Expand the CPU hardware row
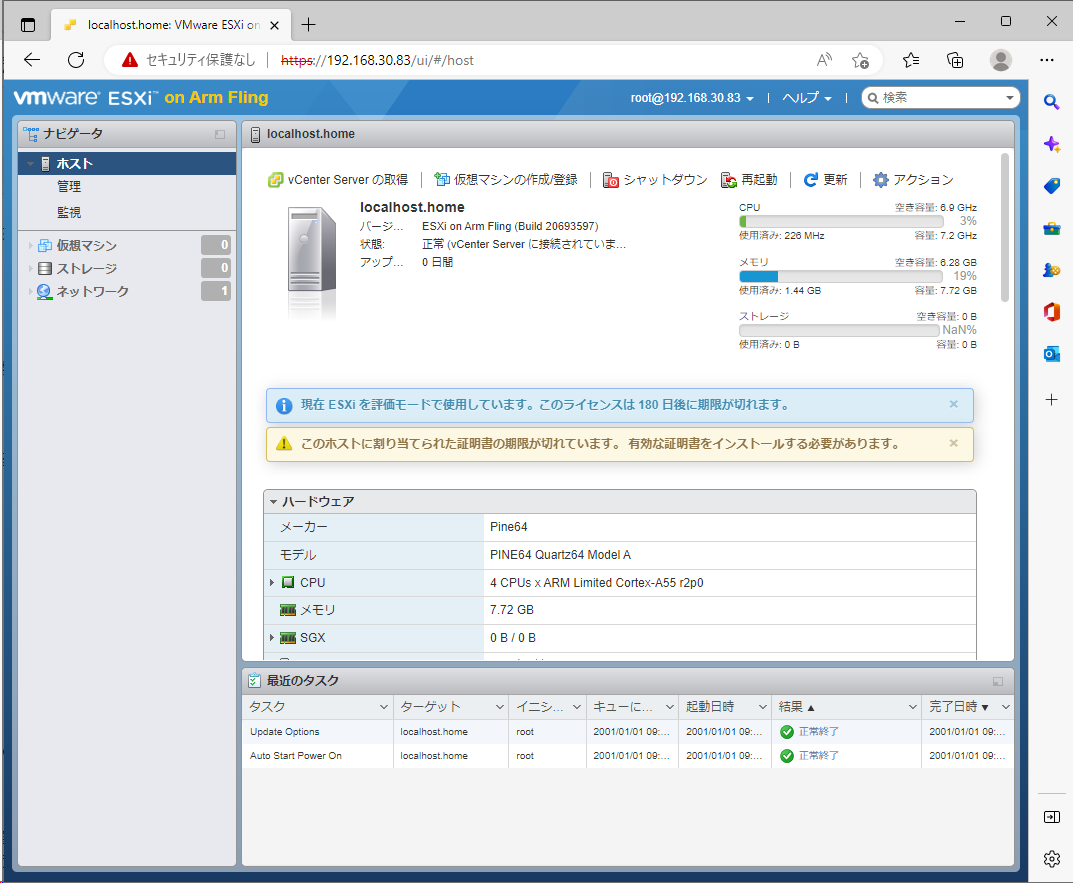This screenshot has height=883, width=1073. 272,583
